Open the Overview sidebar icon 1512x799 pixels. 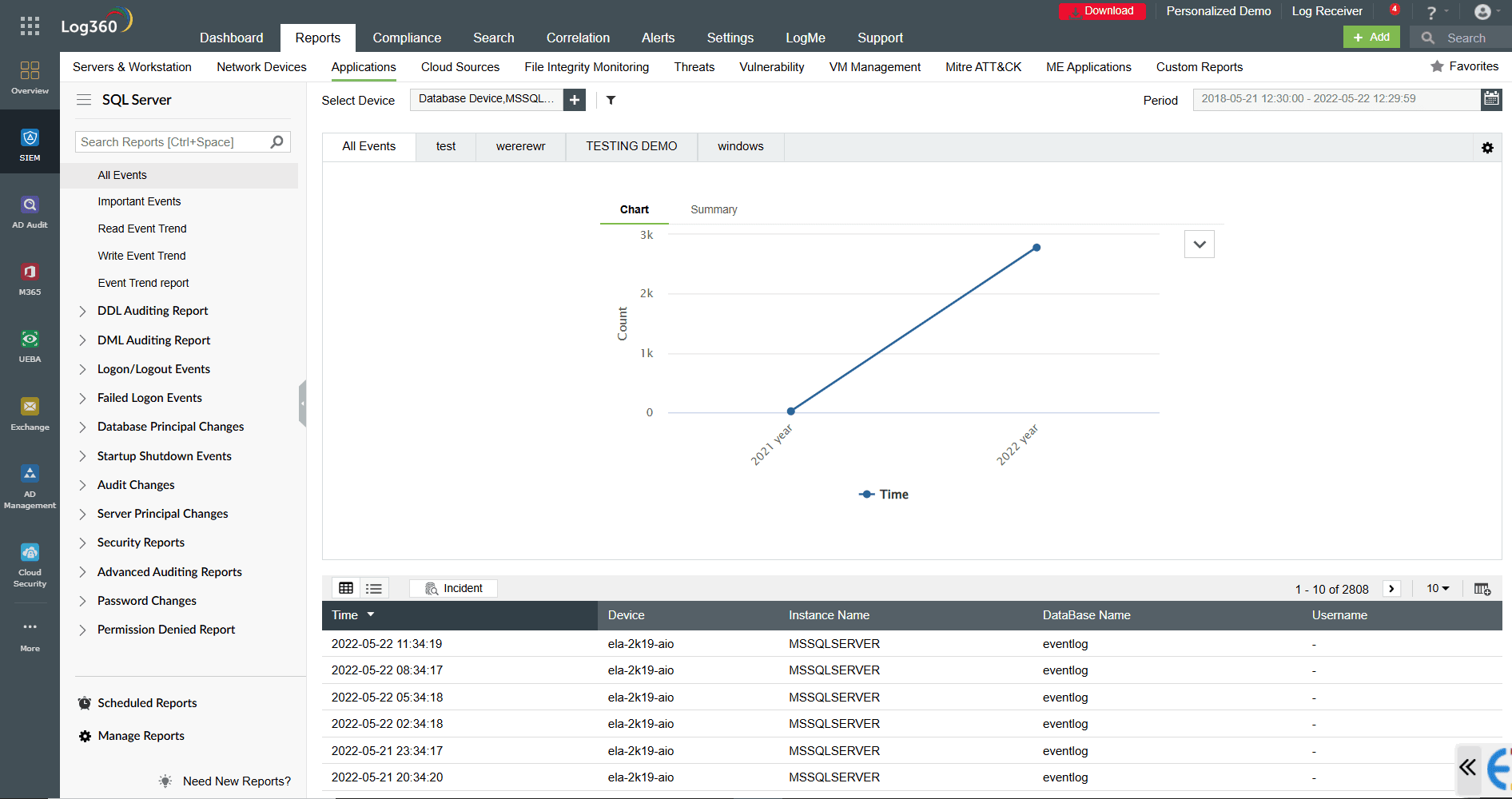tap(30, 78)
